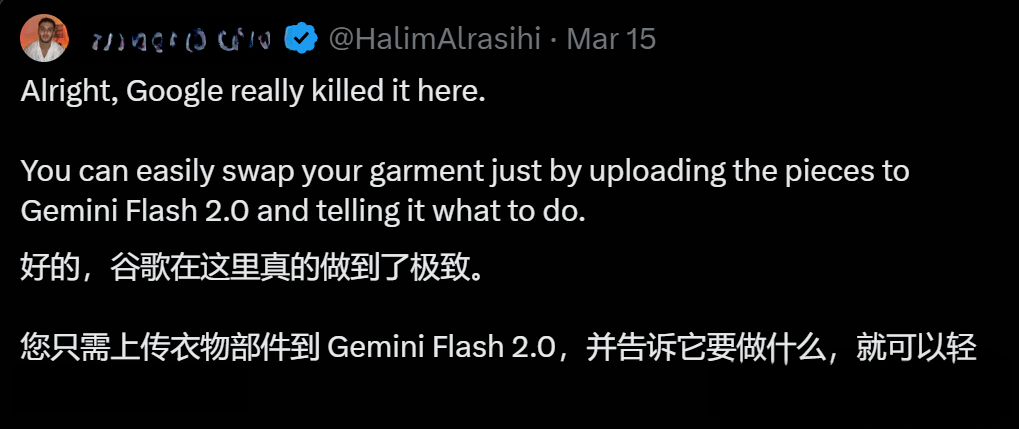Open the tweet via Mar 15 timestamp
The height and width of the screenshot is (429, 1019).
point(611,39)
